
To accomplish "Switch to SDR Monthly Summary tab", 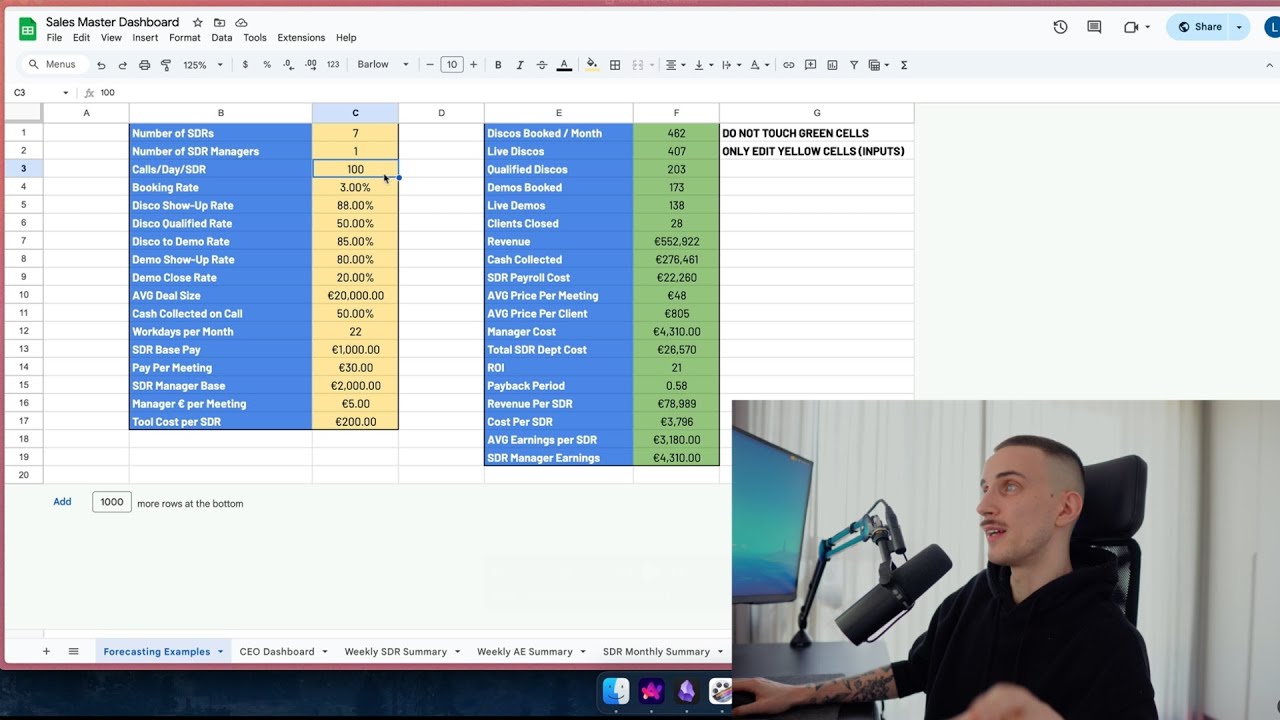I will 656,652.
